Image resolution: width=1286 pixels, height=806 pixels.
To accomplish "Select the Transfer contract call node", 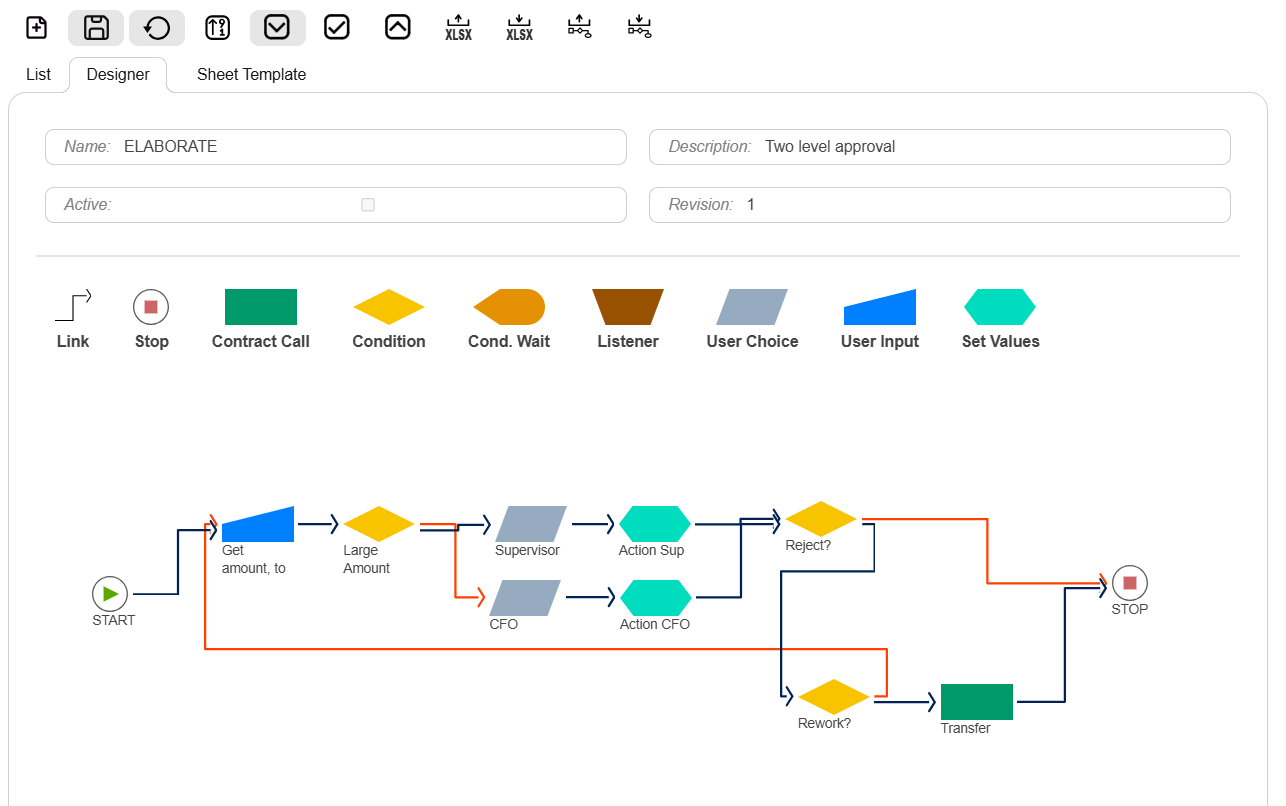I will [977, 702].
